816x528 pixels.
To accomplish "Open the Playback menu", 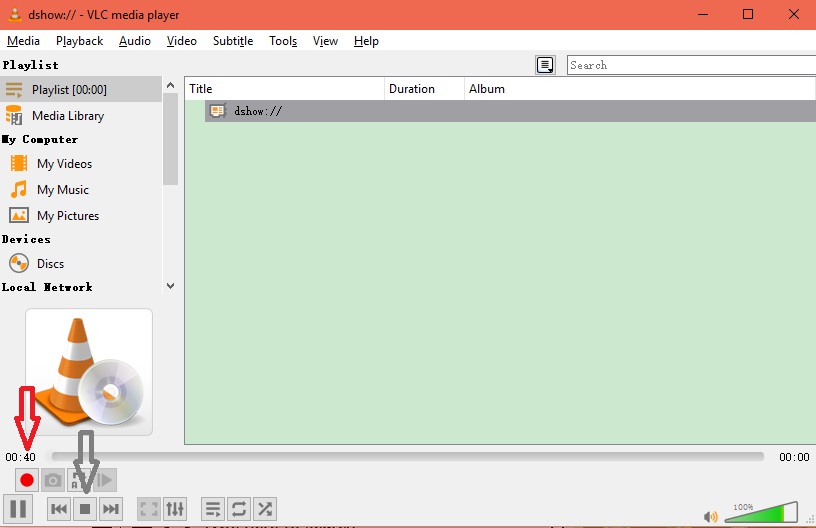I will (80, 41).
